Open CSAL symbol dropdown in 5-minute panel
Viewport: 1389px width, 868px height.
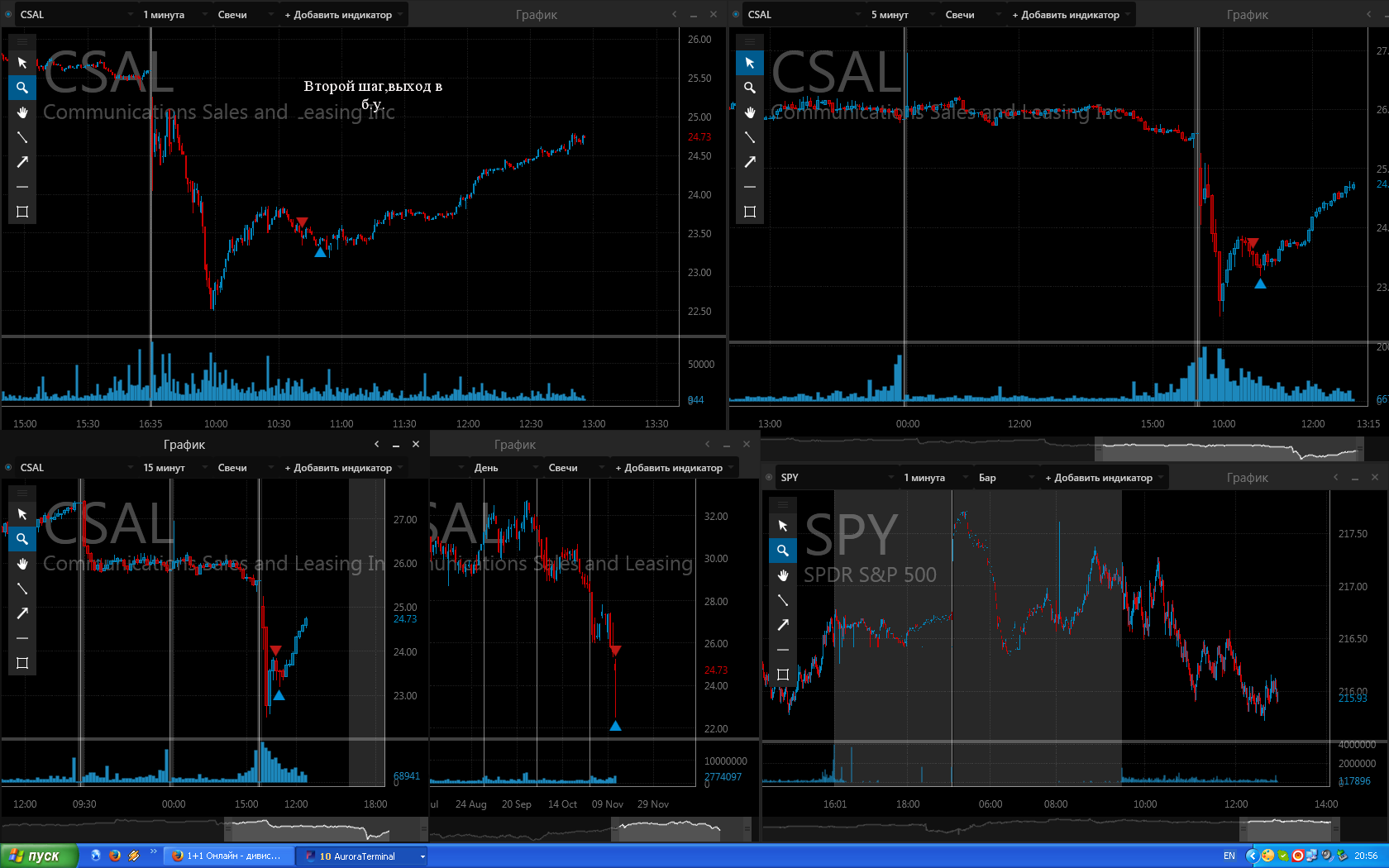tap(803, 15)
